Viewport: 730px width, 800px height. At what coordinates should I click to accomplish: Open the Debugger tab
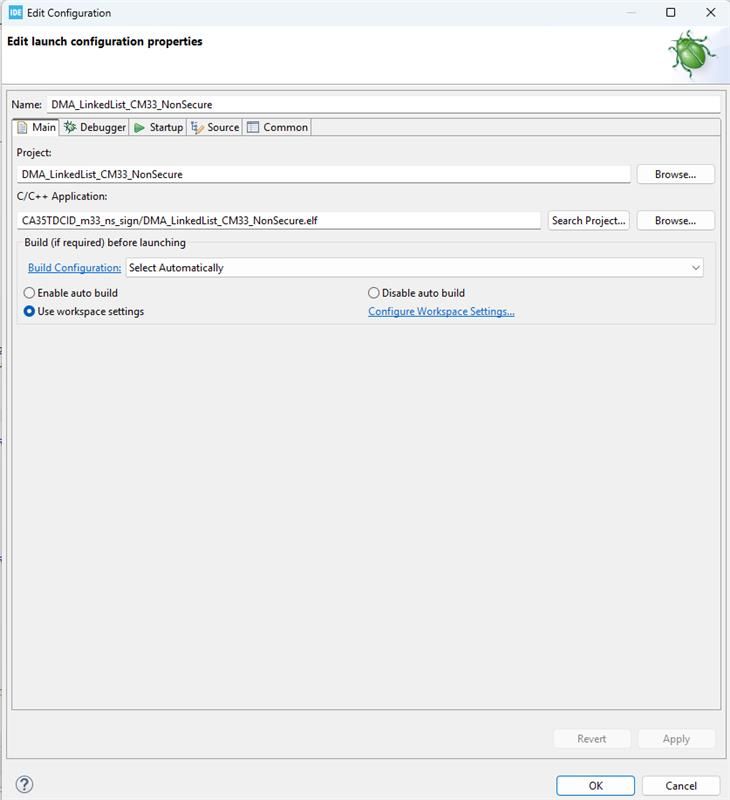(95, 127)
